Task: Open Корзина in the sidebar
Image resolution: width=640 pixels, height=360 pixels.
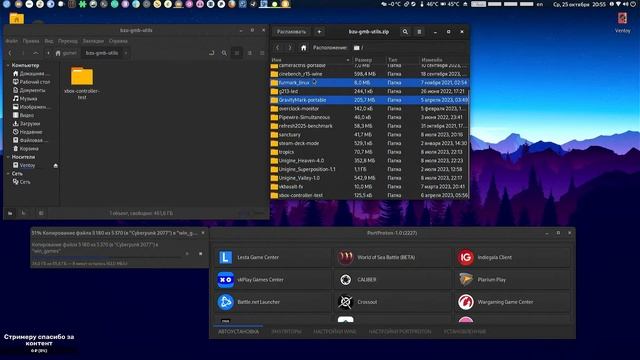Action: (x=29, y=149)
